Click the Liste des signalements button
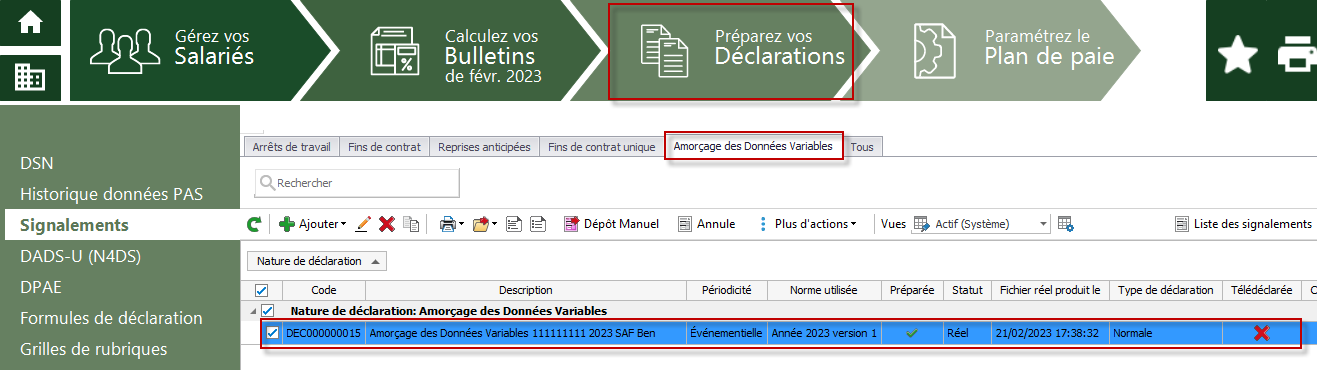The height and width of the screenshot is (370, 1317). pos(1243,224)
